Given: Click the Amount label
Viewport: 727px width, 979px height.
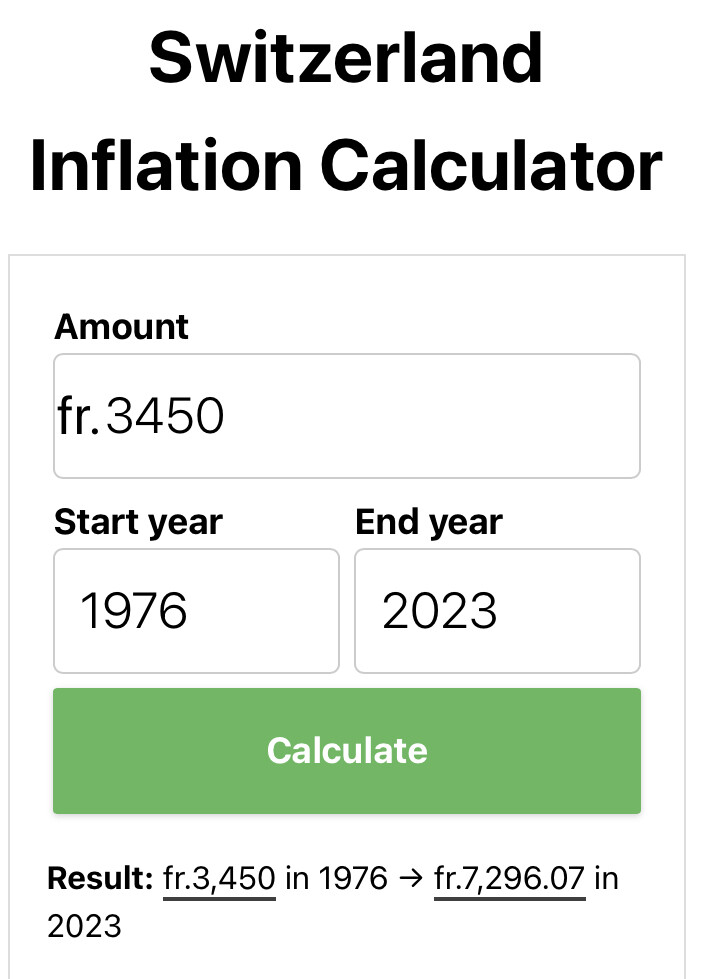Looking at the screenshot, I should coord(121,326).
